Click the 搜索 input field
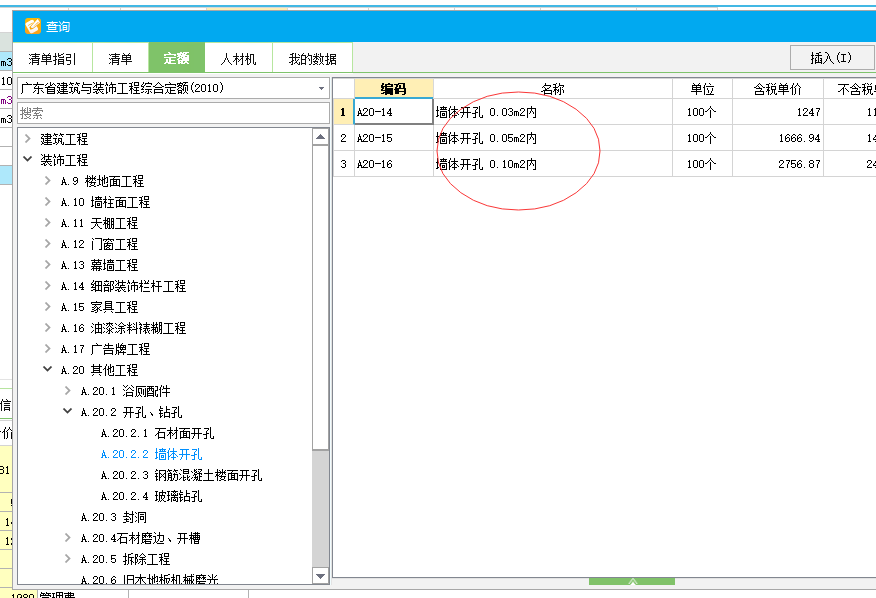 [x=172, y=113]
